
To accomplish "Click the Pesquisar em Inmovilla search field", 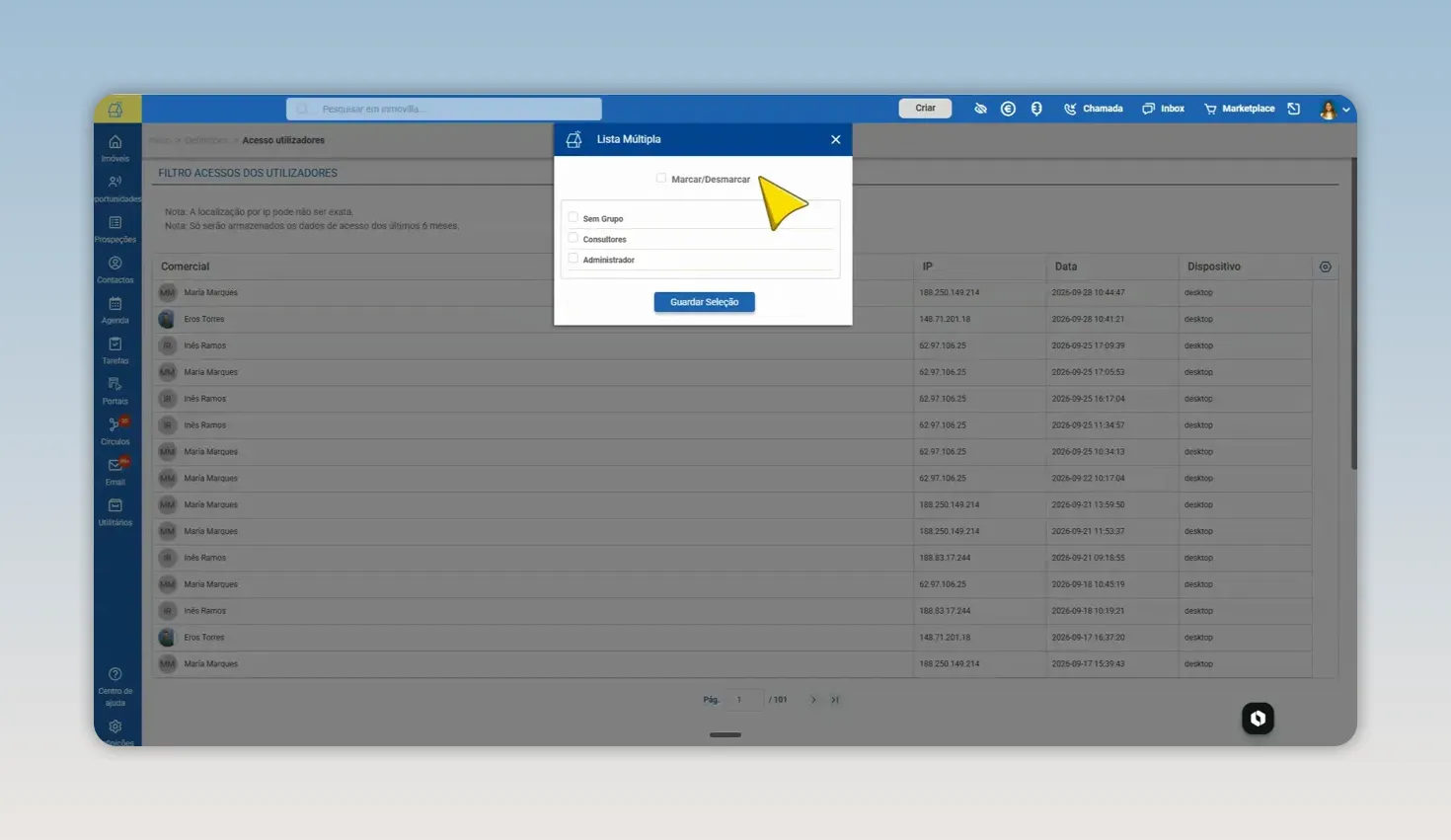I will pos(444,109).
